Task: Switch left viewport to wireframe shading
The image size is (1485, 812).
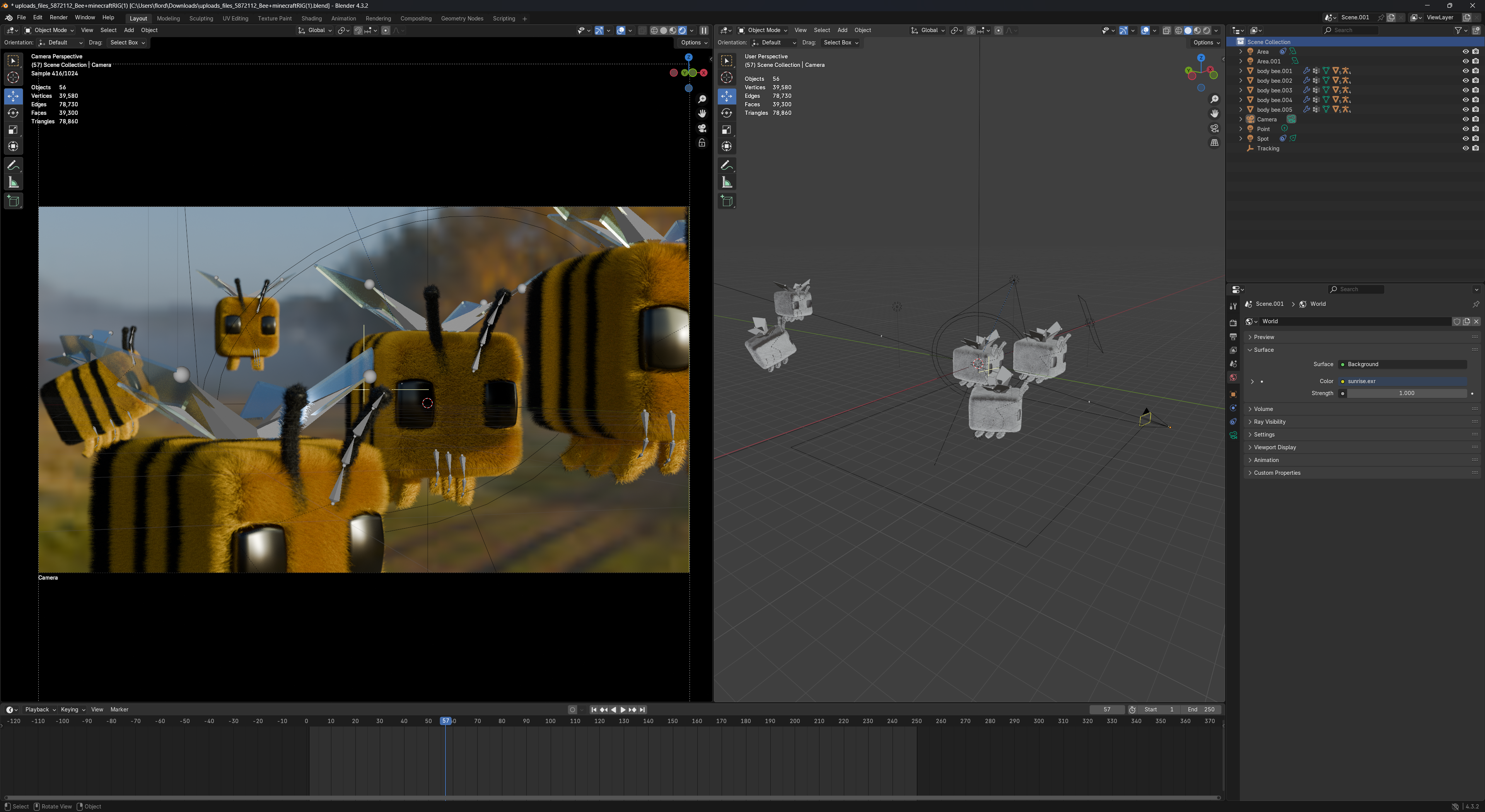Action: pos(654,31)
